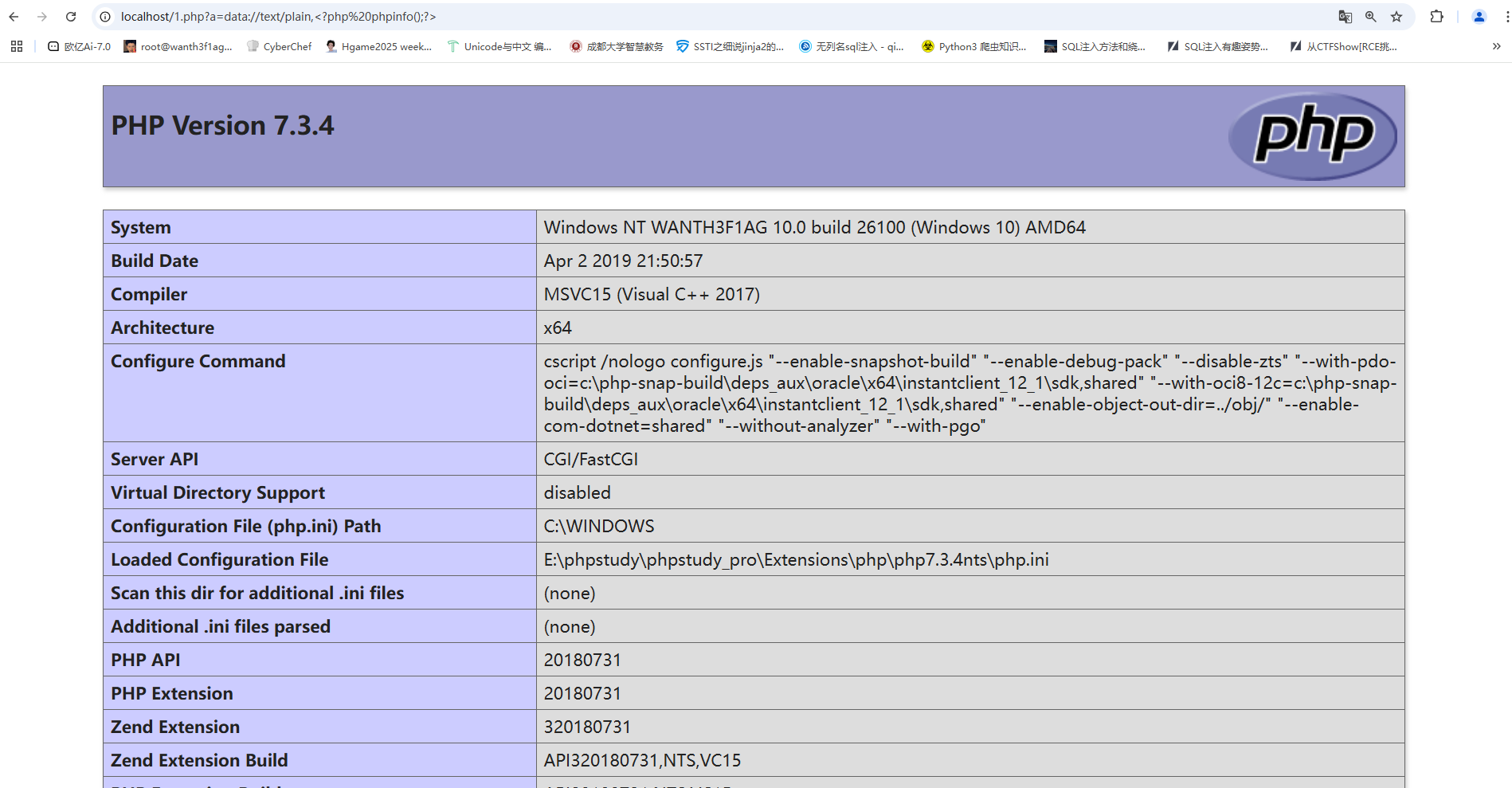
Task: Show hidden bookmarks with double chevron
Action: coord(1496,47)
